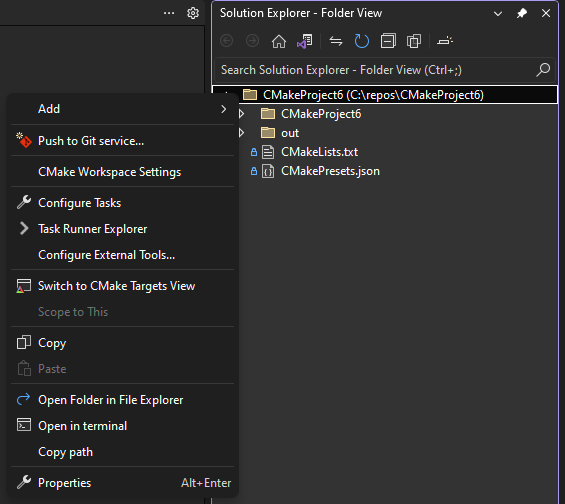Toggle auto-hide pin for Solution Explorer
565x504 pixels.
click(x=522, y=13)
